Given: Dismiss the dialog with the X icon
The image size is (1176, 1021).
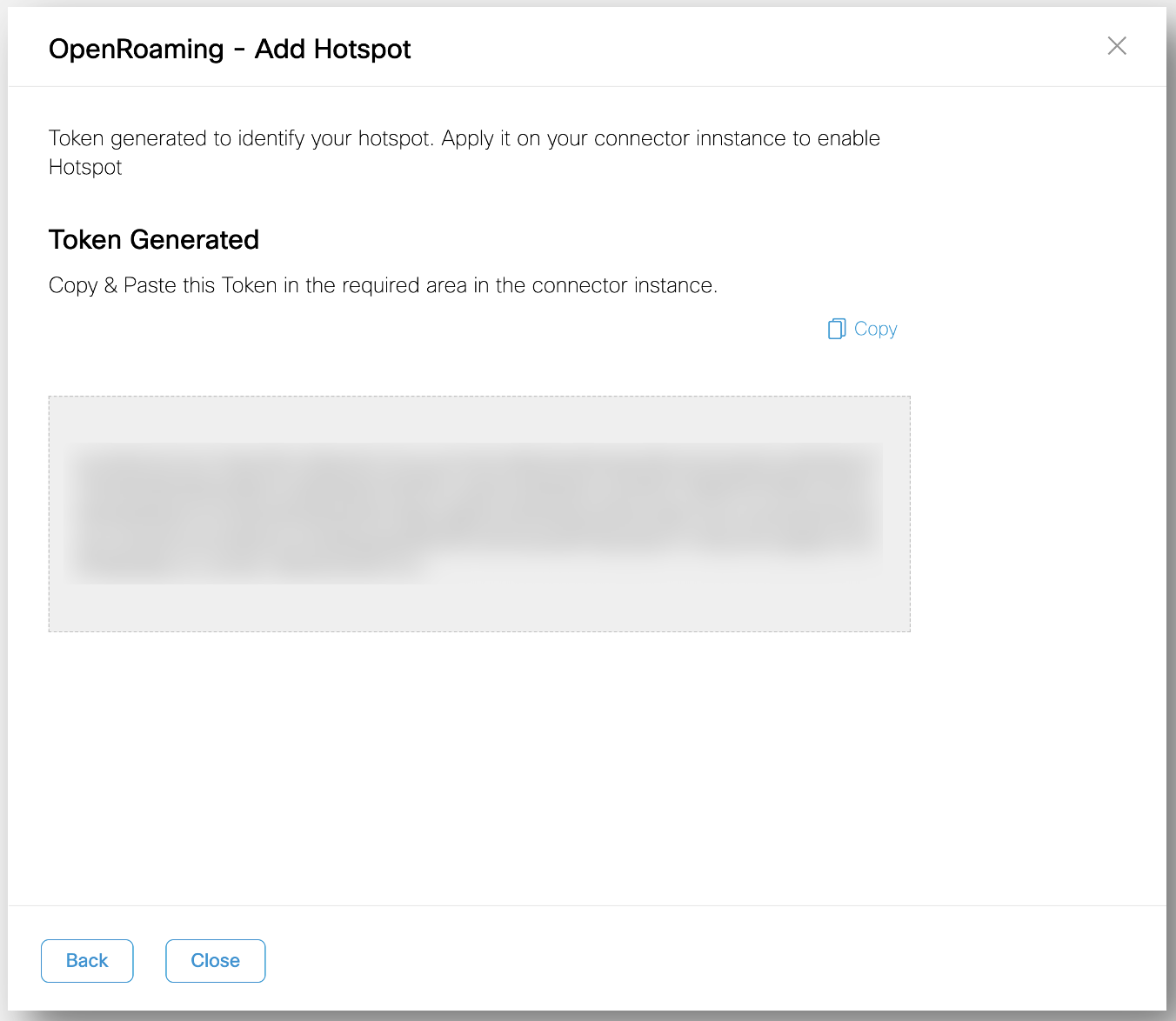Looking at the screenshot, I should click(1117, 46).
